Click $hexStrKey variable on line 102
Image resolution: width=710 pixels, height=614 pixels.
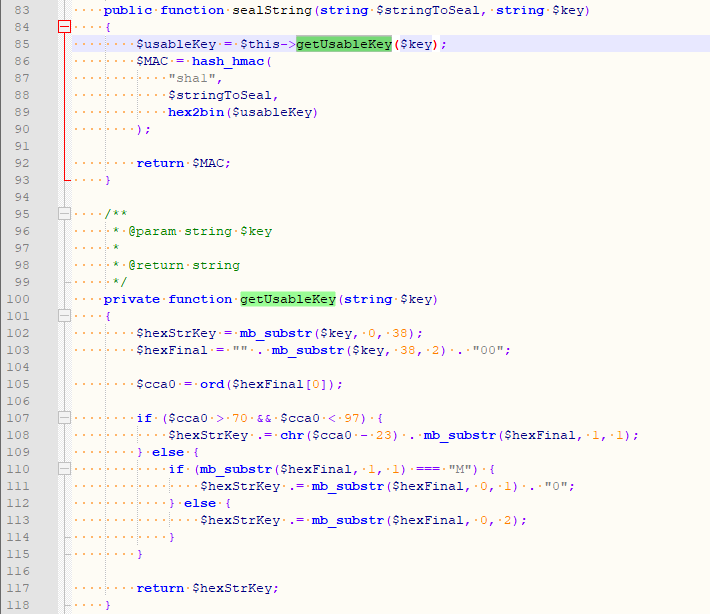coord(176,333)
